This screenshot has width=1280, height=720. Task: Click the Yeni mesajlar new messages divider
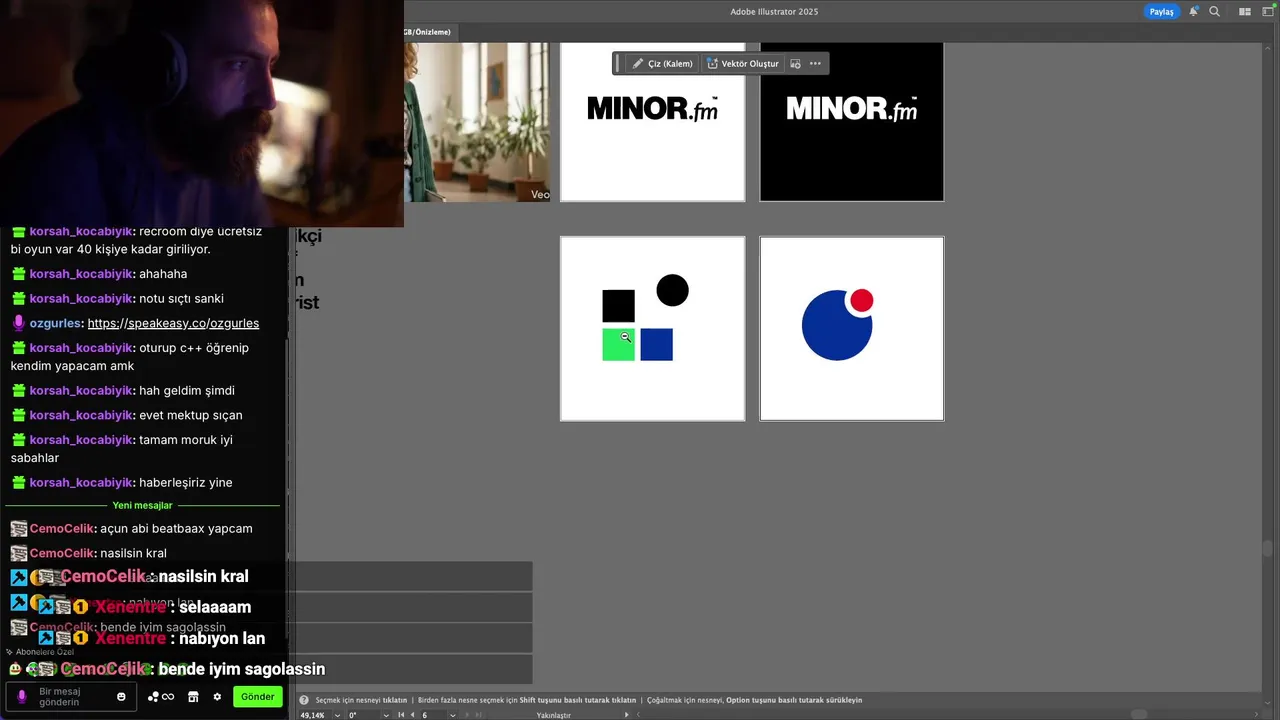tap(142, 505)
